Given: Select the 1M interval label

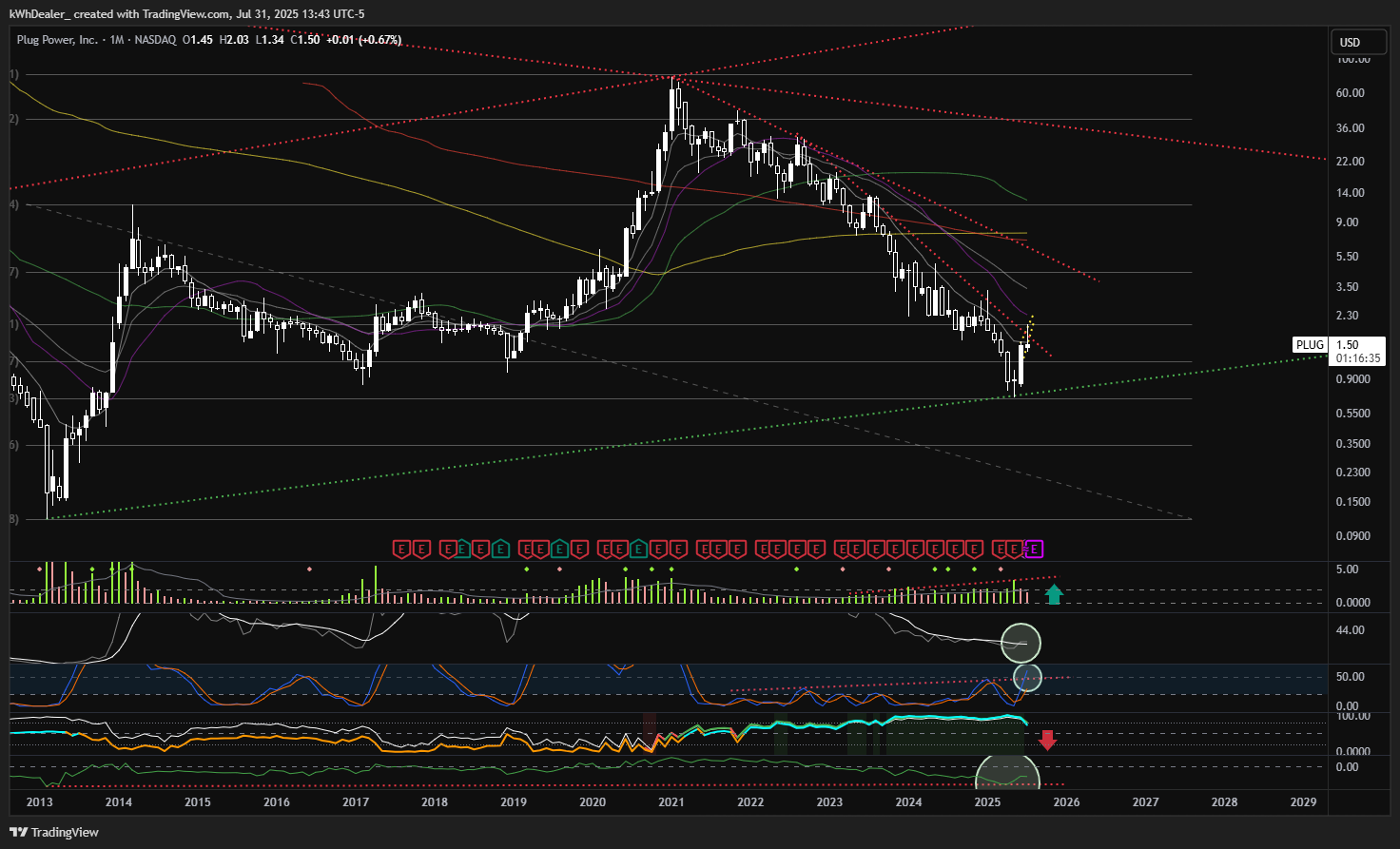Looking at the screenshot, I should click(117, 40).
